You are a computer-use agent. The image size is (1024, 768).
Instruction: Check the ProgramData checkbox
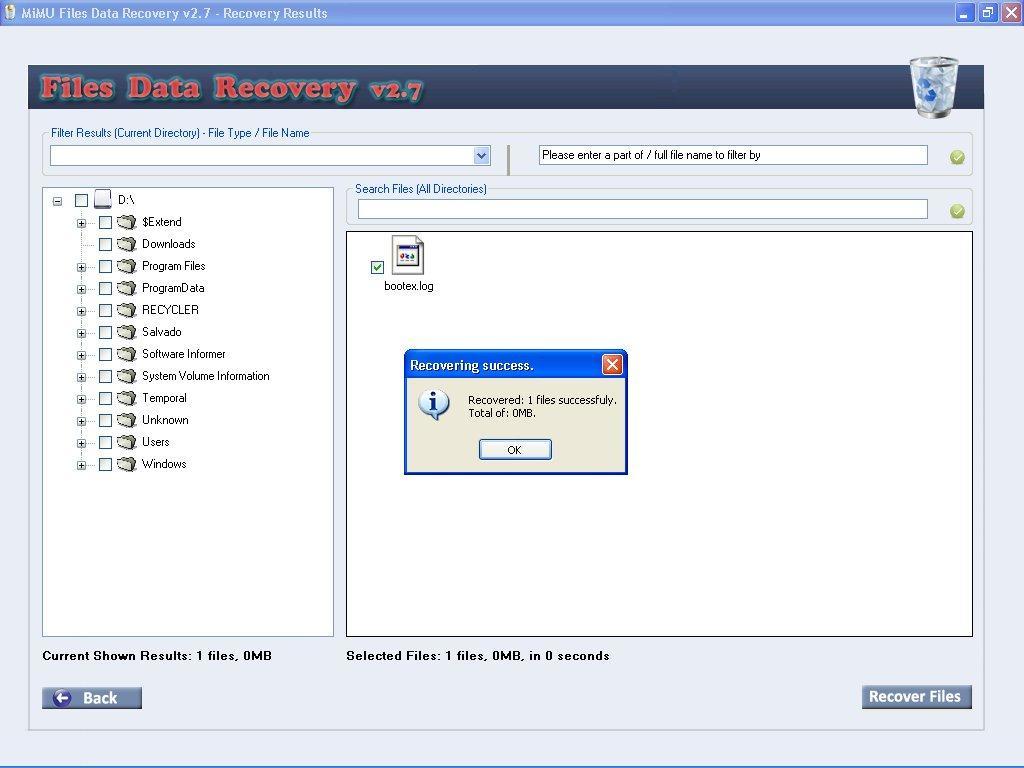(105, 289)
